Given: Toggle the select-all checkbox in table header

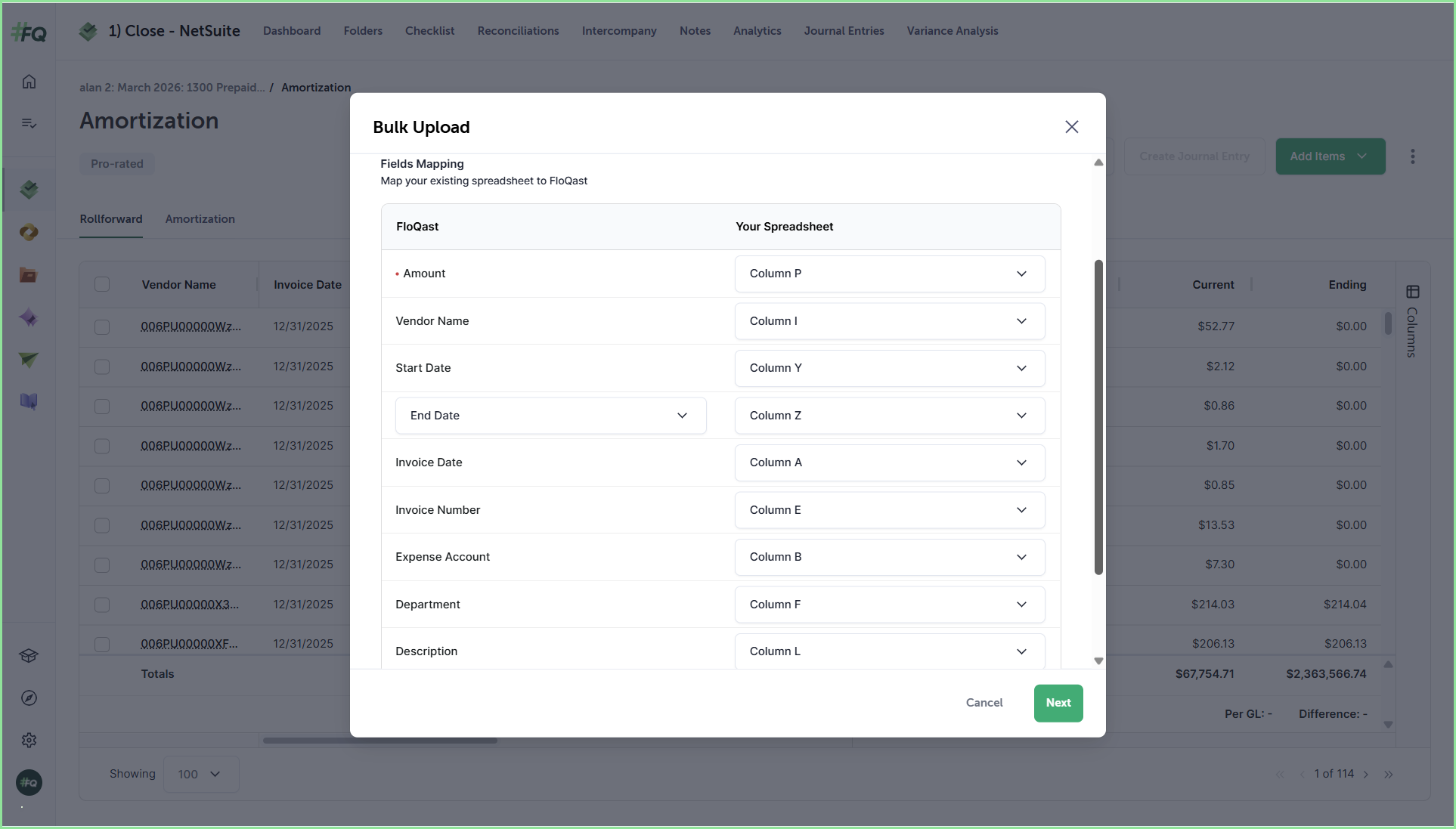Looking at the screenshot, I should (x=102, y=285).
